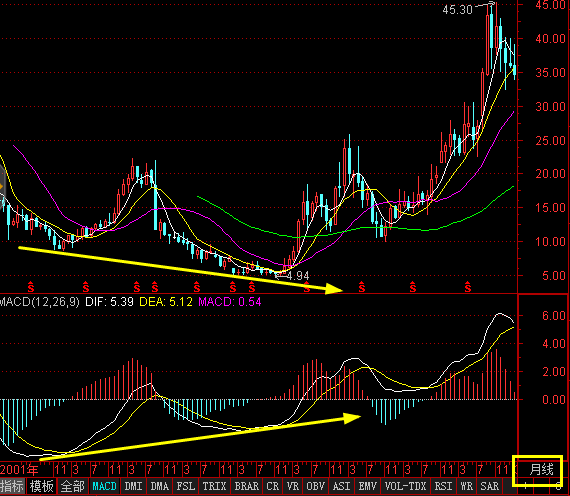Open the OBV indicator tab
Image resolution: width=570 pixels, height=496 pixels.
tap(316, 486)
